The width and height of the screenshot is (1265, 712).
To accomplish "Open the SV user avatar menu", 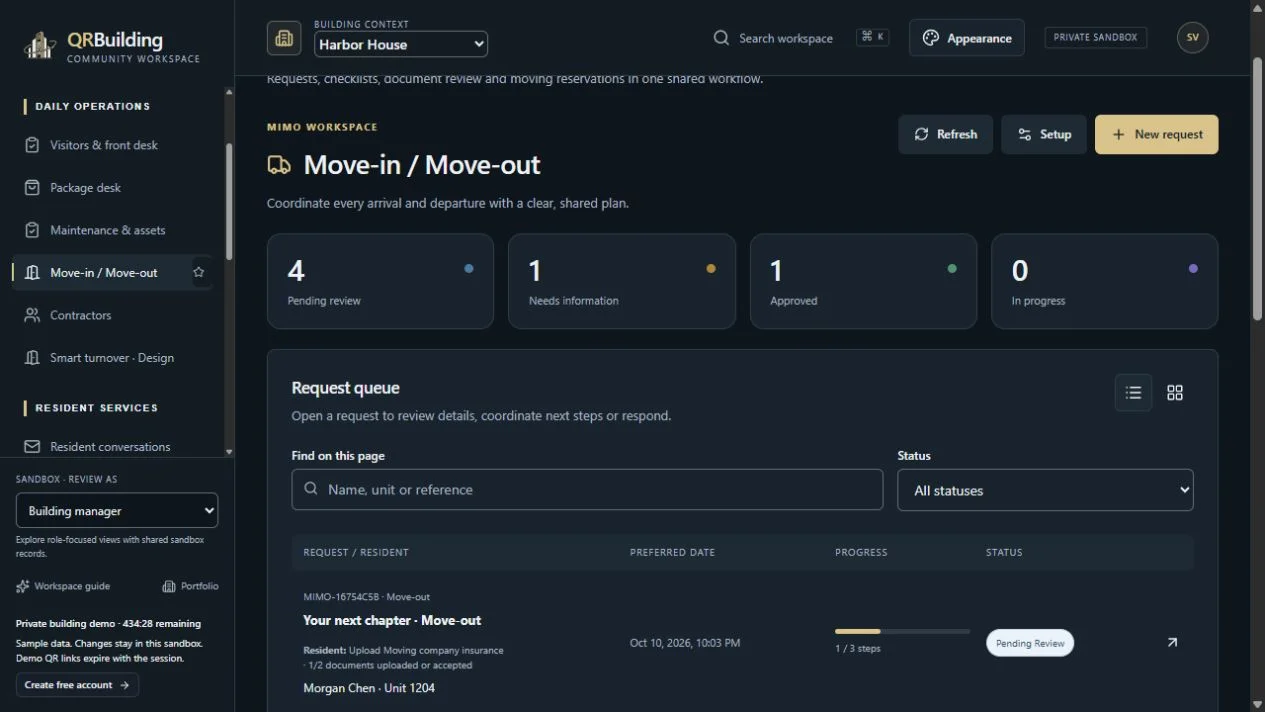I will pyautogui.click(x=1192, y=37).
